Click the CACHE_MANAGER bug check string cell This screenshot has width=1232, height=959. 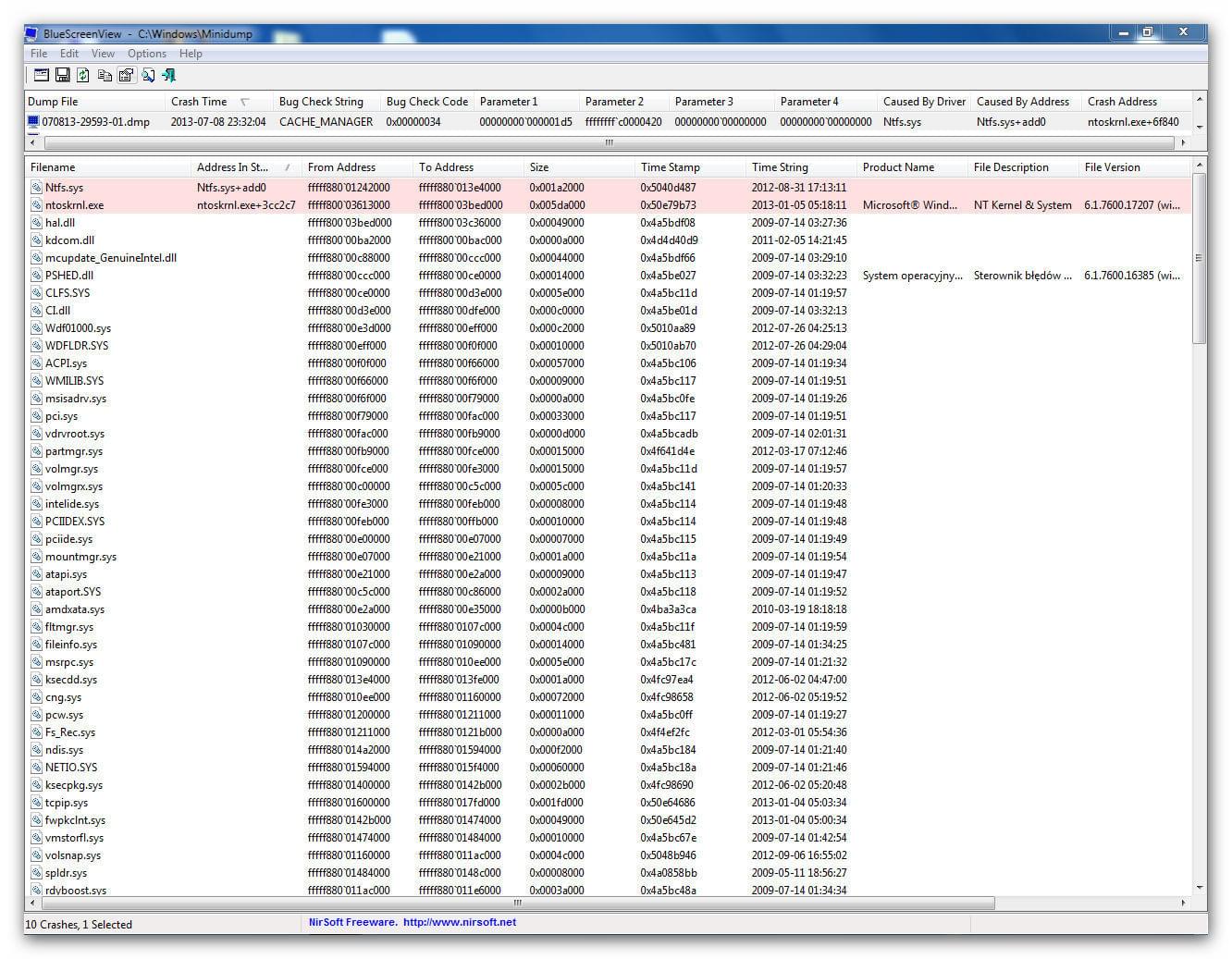point(326,121)
